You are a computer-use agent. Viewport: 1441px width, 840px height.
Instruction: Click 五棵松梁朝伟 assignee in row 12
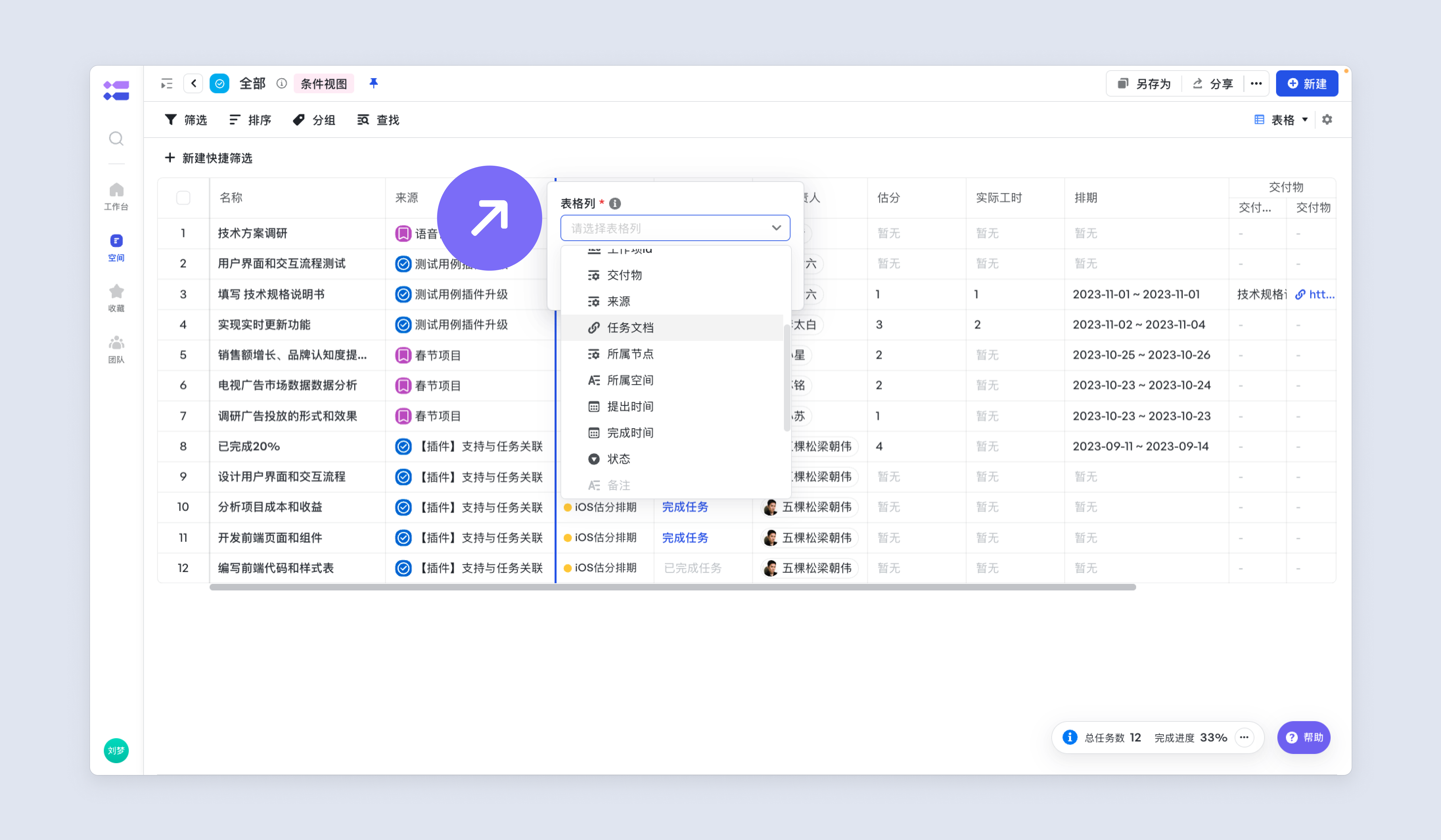(809, 568)
